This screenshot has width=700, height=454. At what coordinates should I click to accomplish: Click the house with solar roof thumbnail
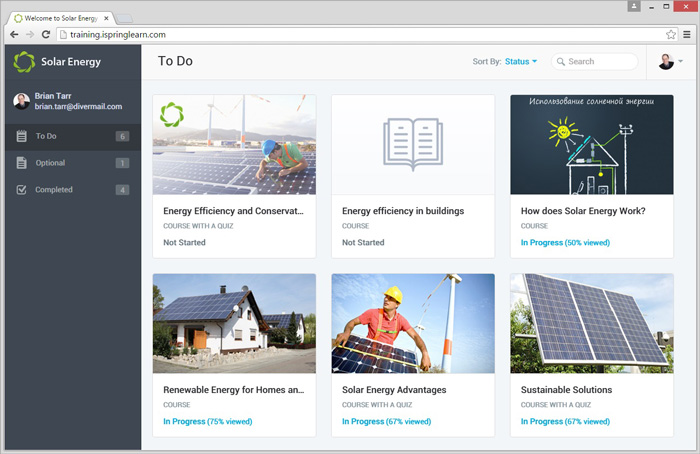(x=234, y=323)
